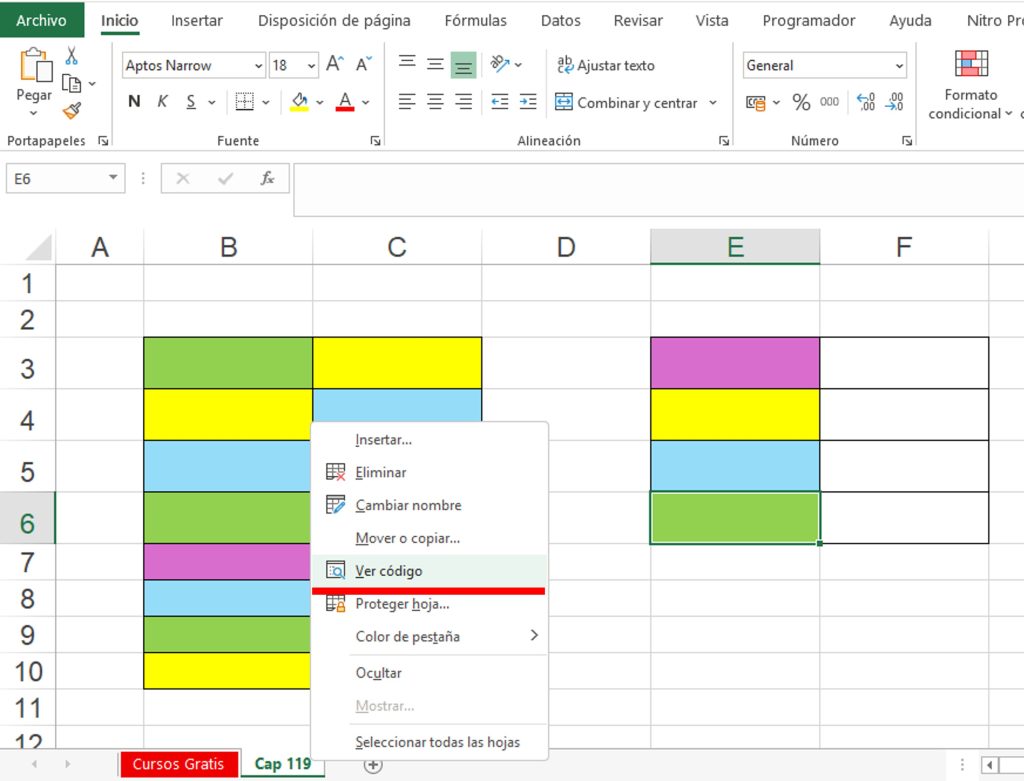Open the Archivo file button
1024x781 pixels.
tap(42, 20)
